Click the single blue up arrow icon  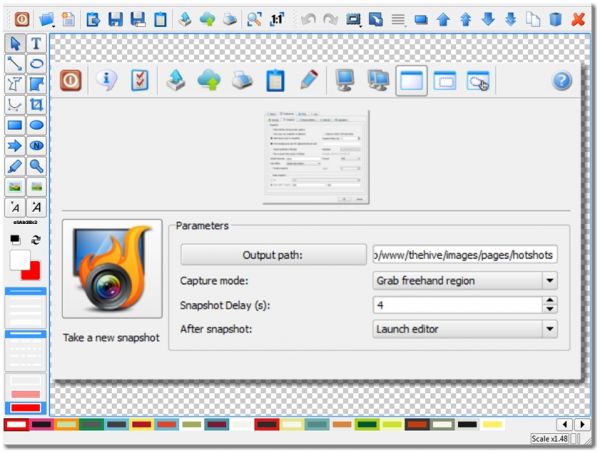click(x=443, y=19)
